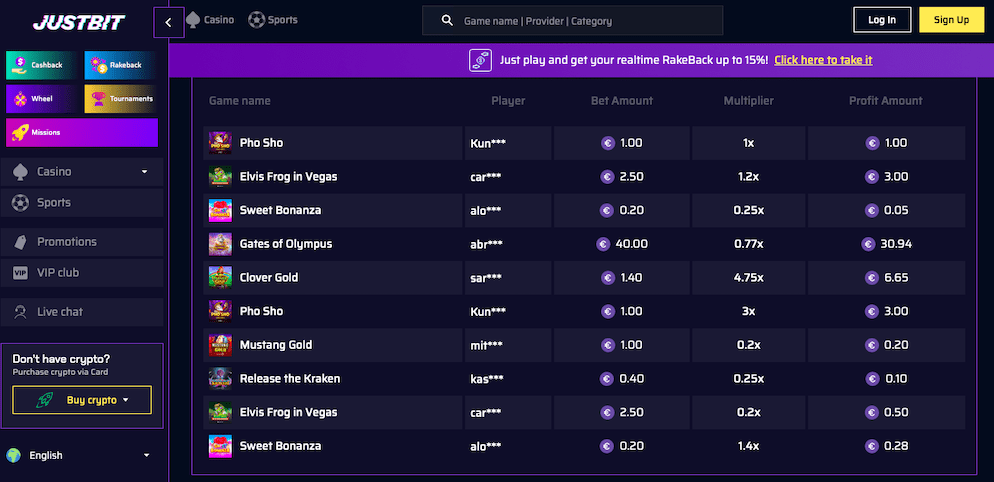Open the Missions rocket tile
The height and width of the screenshot is (482, 994).
pyautogui.click(x=82, y=133)
